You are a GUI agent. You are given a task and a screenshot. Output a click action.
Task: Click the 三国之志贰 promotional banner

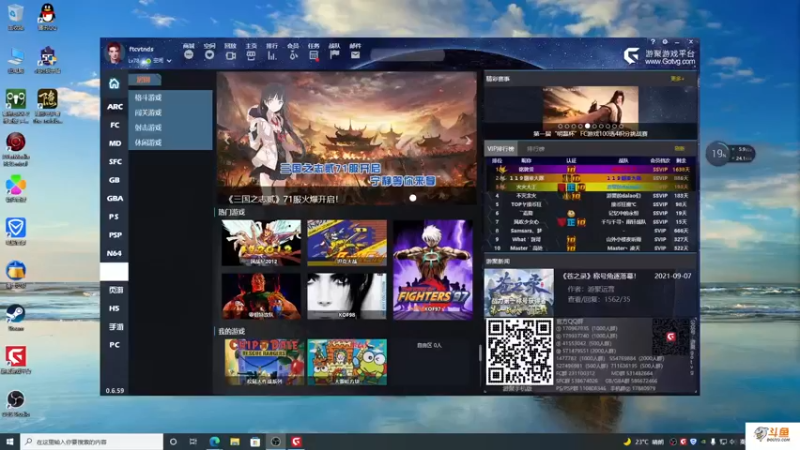pyautogui.click(x=347, y=138)
